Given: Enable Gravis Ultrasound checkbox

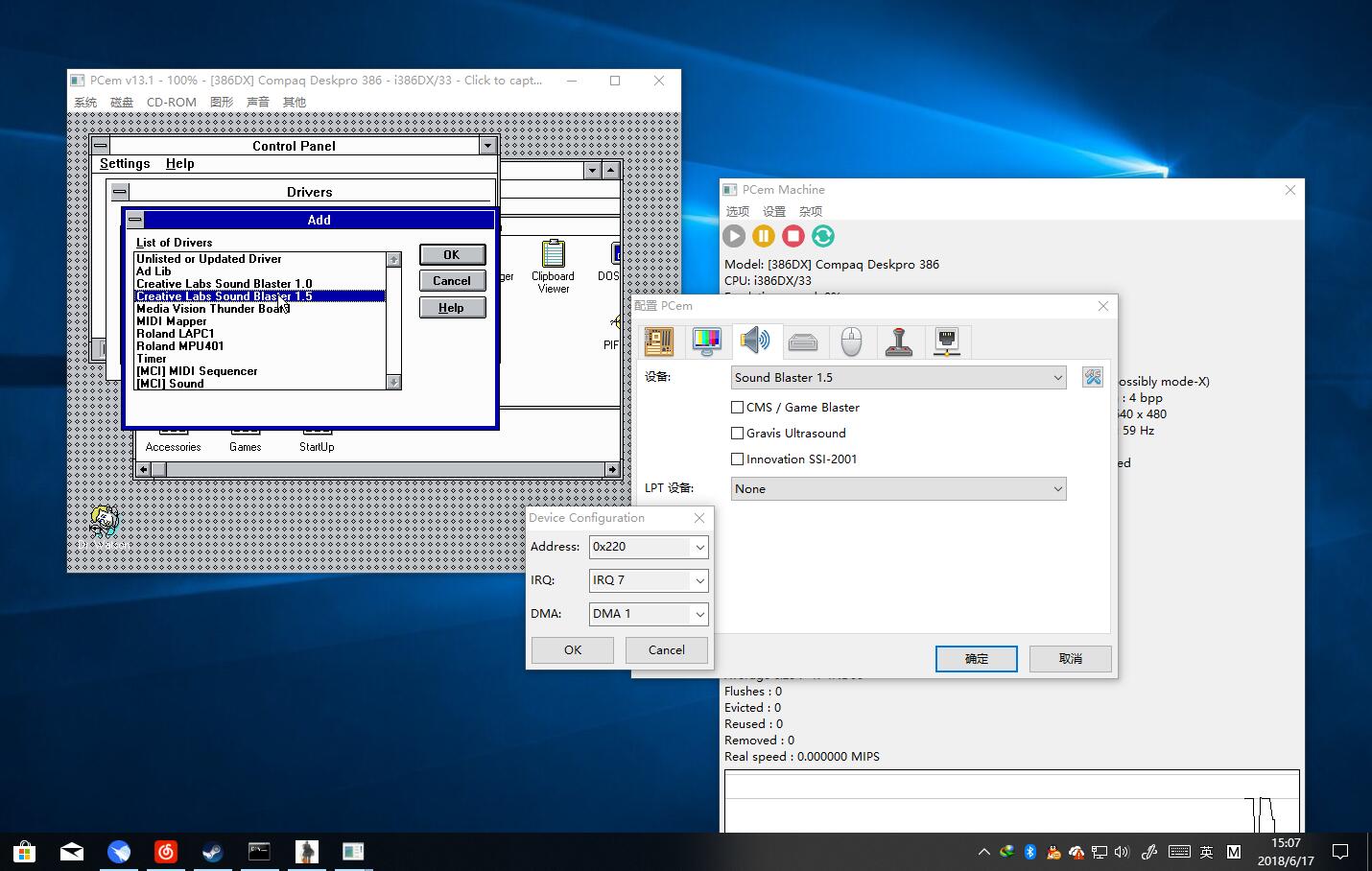Looking at the screenshot, I should [737, 434].
